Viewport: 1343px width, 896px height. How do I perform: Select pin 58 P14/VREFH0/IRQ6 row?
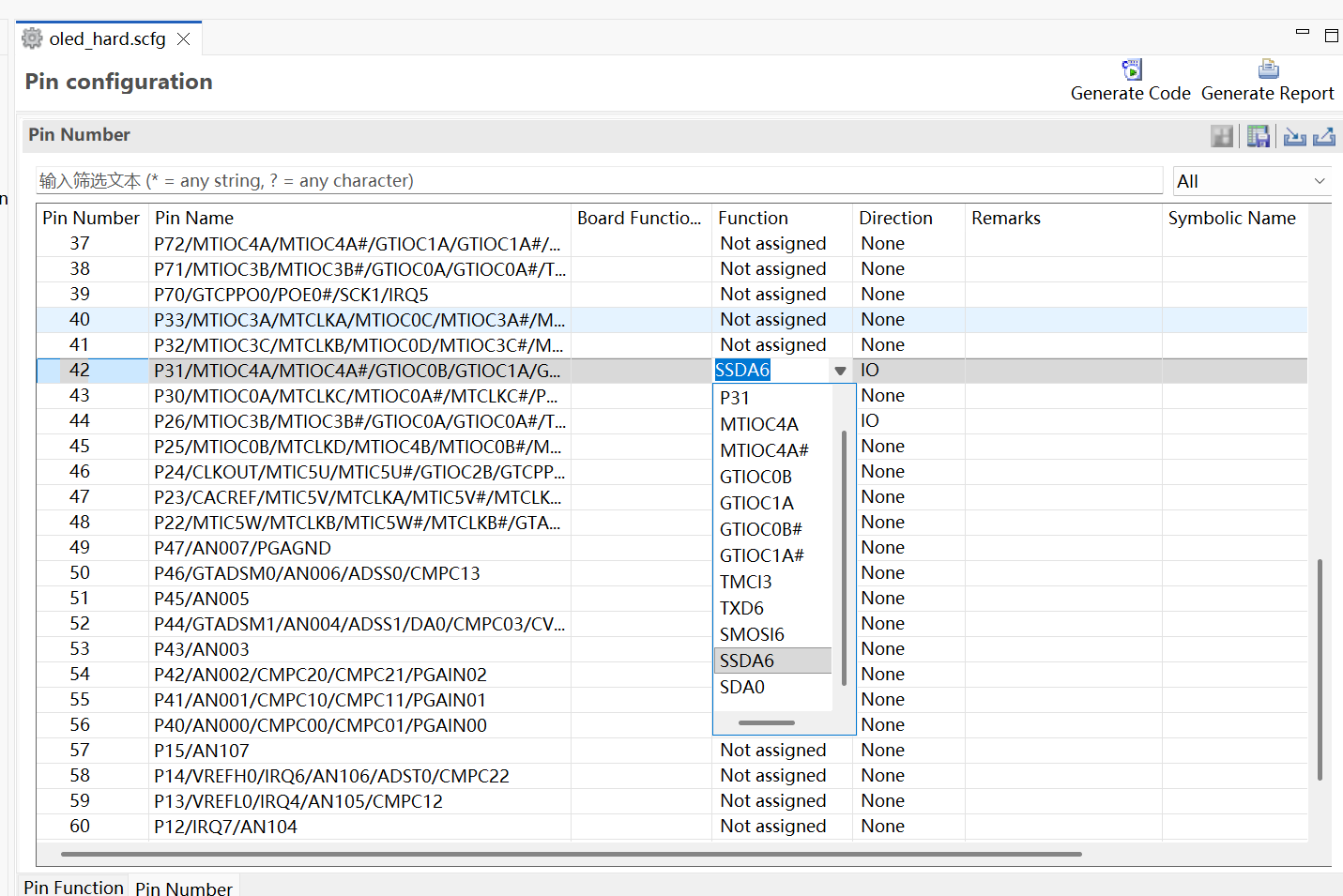(672, 776)
